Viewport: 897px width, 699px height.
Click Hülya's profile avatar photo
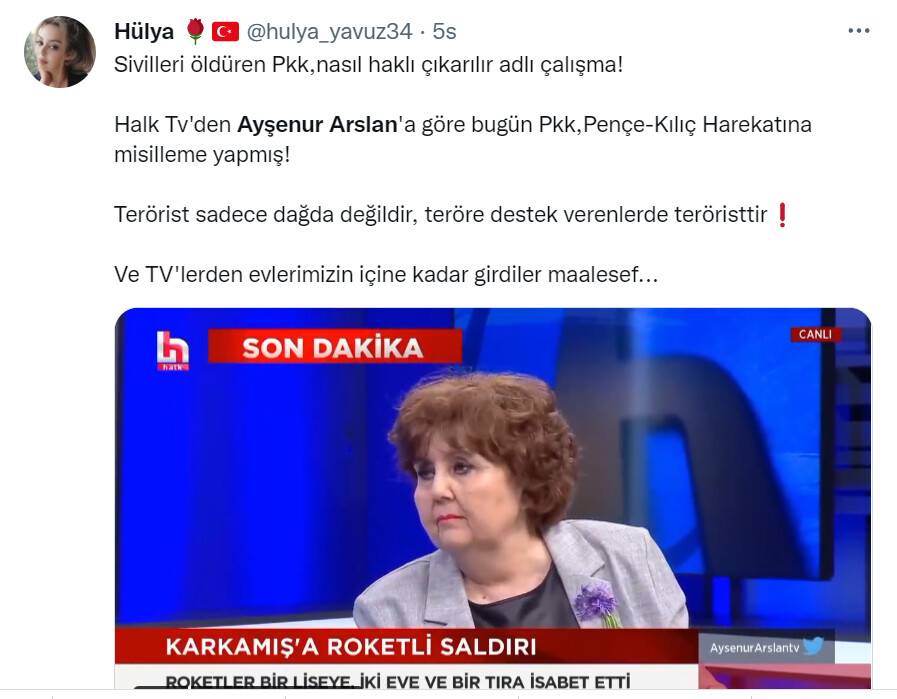click(x=60, y=51)
